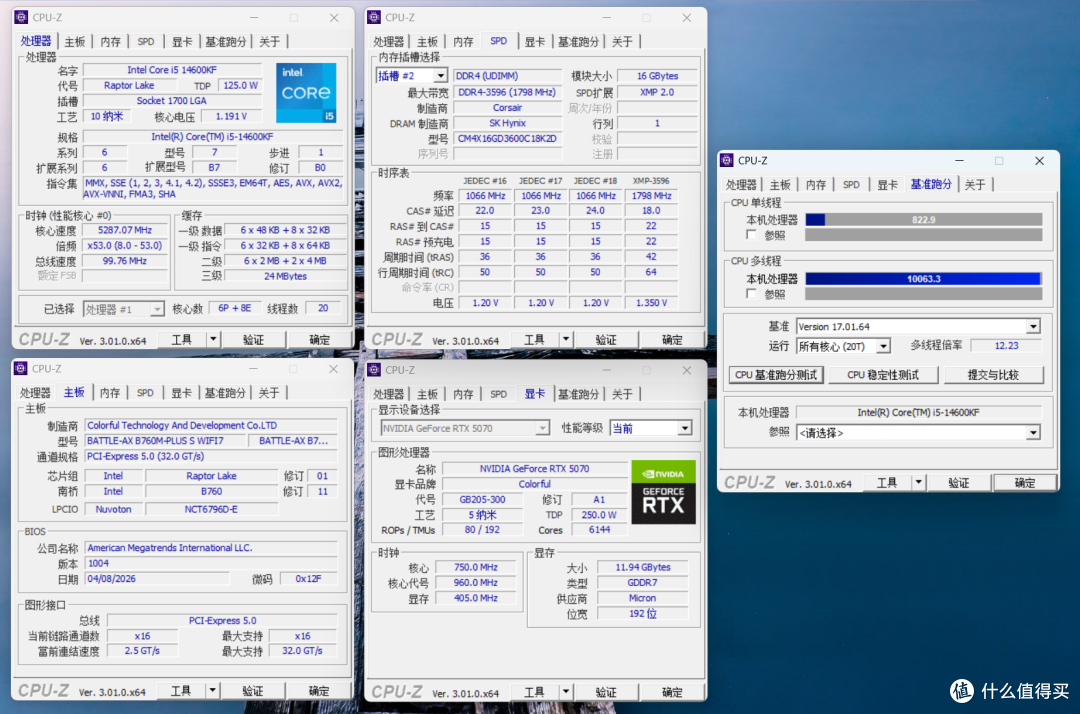This screenshot has height=714, width=1080.
Task: Click TDP value 125.0 W
Action: [240, 85]
